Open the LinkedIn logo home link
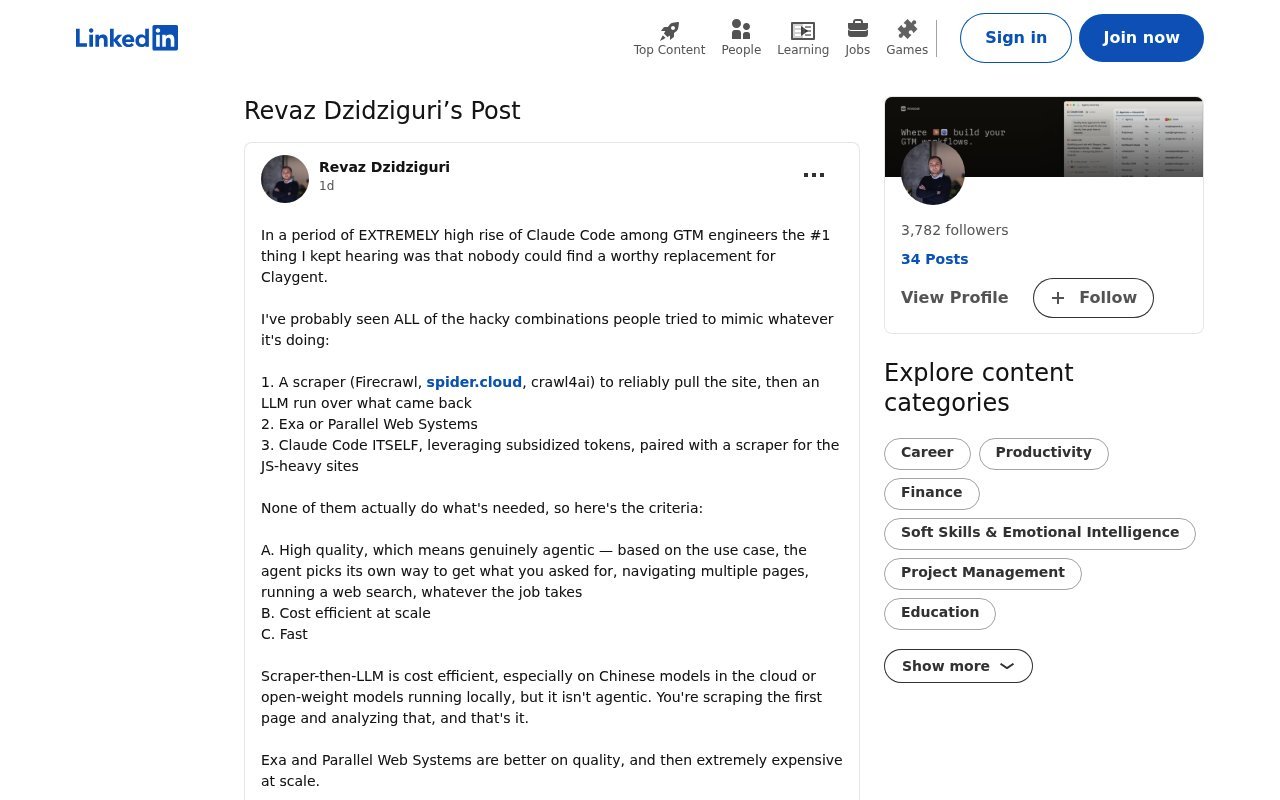The height and width of the screenshot is (800, 1280). point(127,38)
